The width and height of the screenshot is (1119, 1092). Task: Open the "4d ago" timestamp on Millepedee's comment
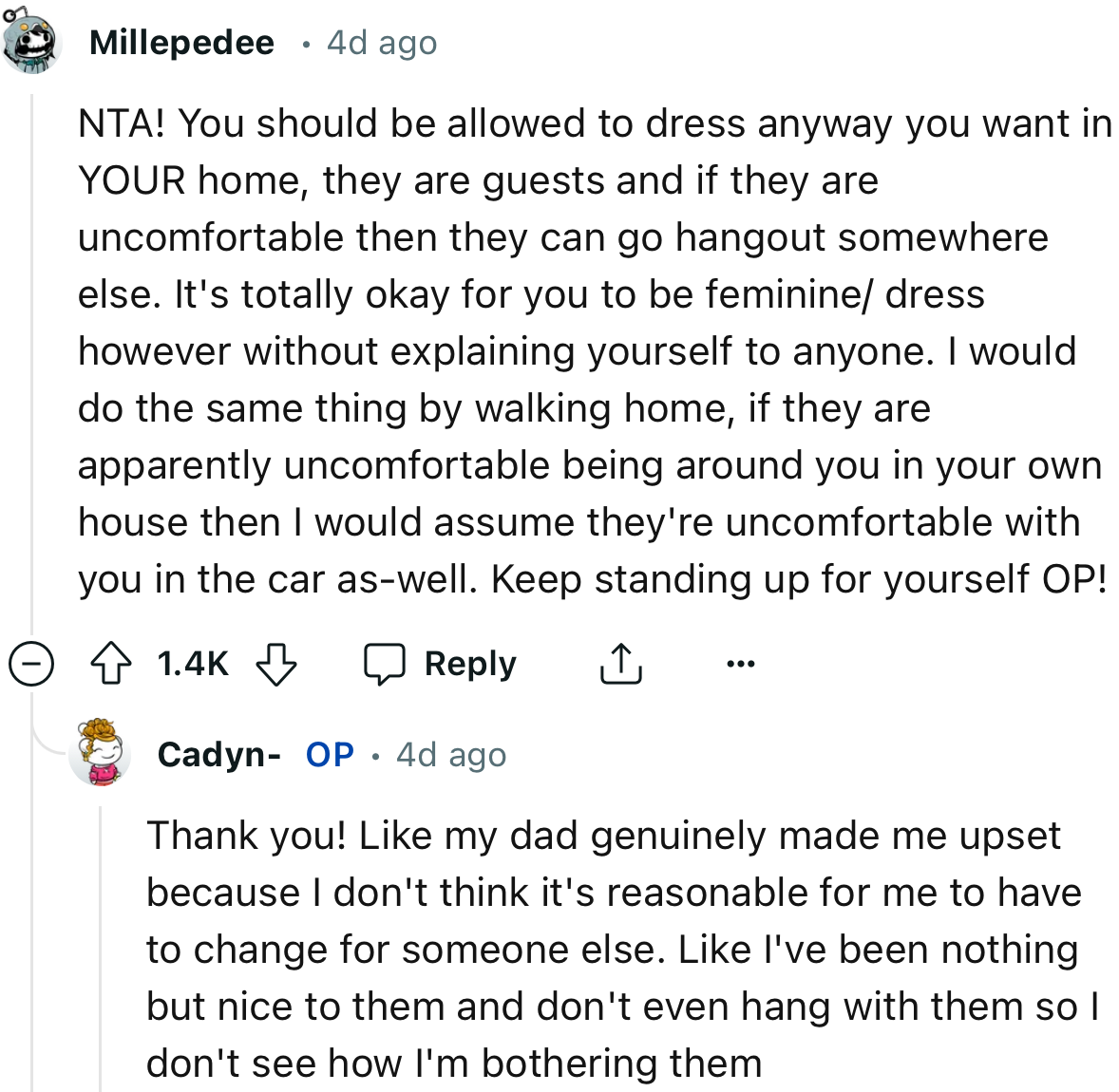pos(382,43)
